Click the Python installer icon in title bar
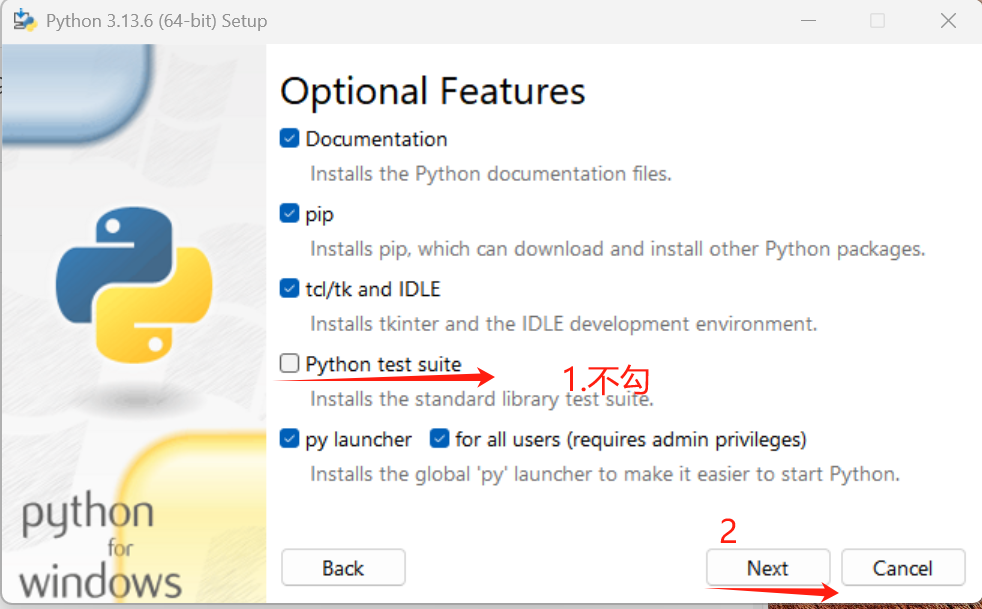The height and width of the screenshot is (609, 982). tap(25, 21)
